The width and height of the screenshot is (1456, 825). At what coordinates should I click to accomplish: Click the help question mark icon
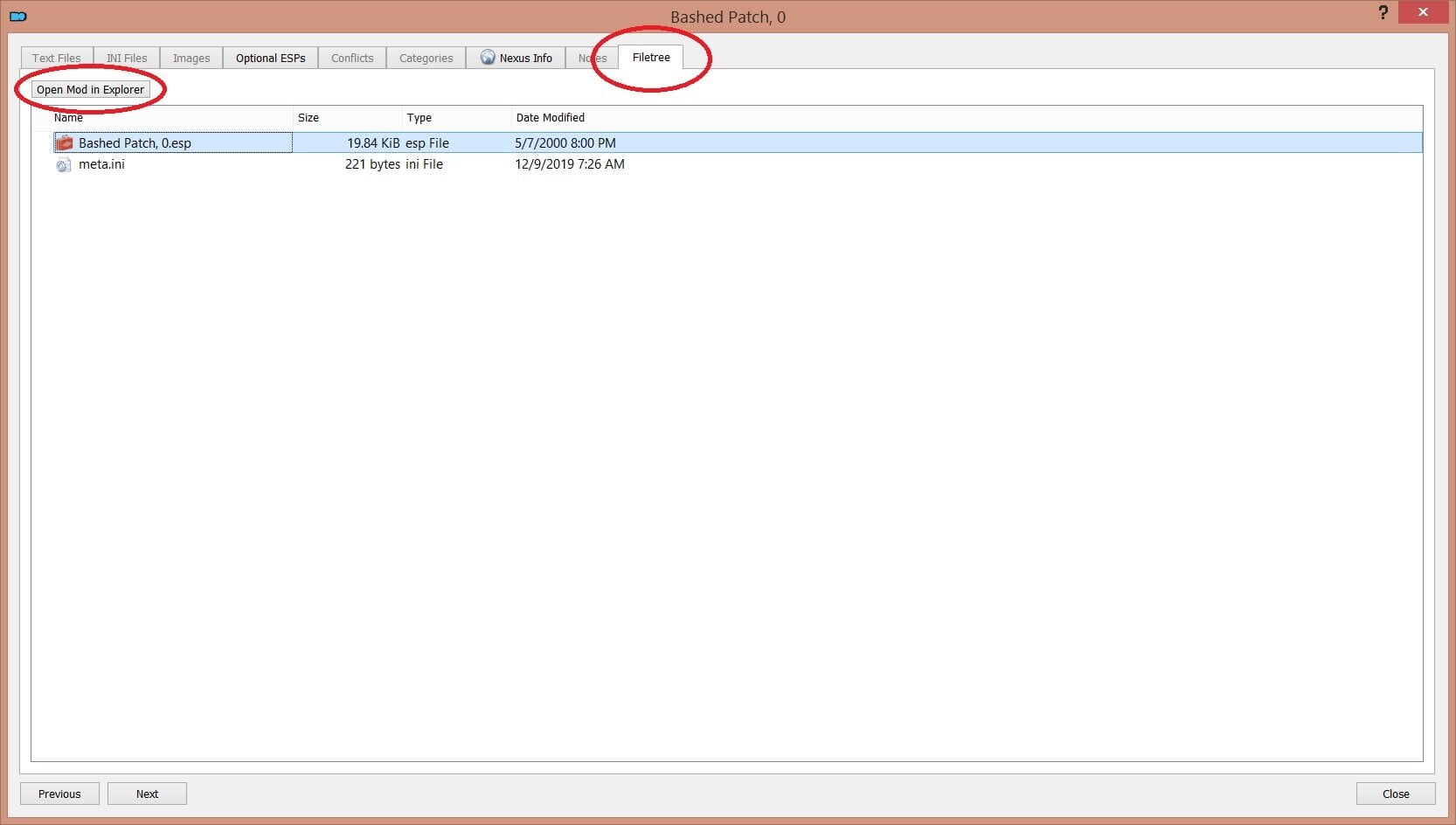coord(1383,13)
